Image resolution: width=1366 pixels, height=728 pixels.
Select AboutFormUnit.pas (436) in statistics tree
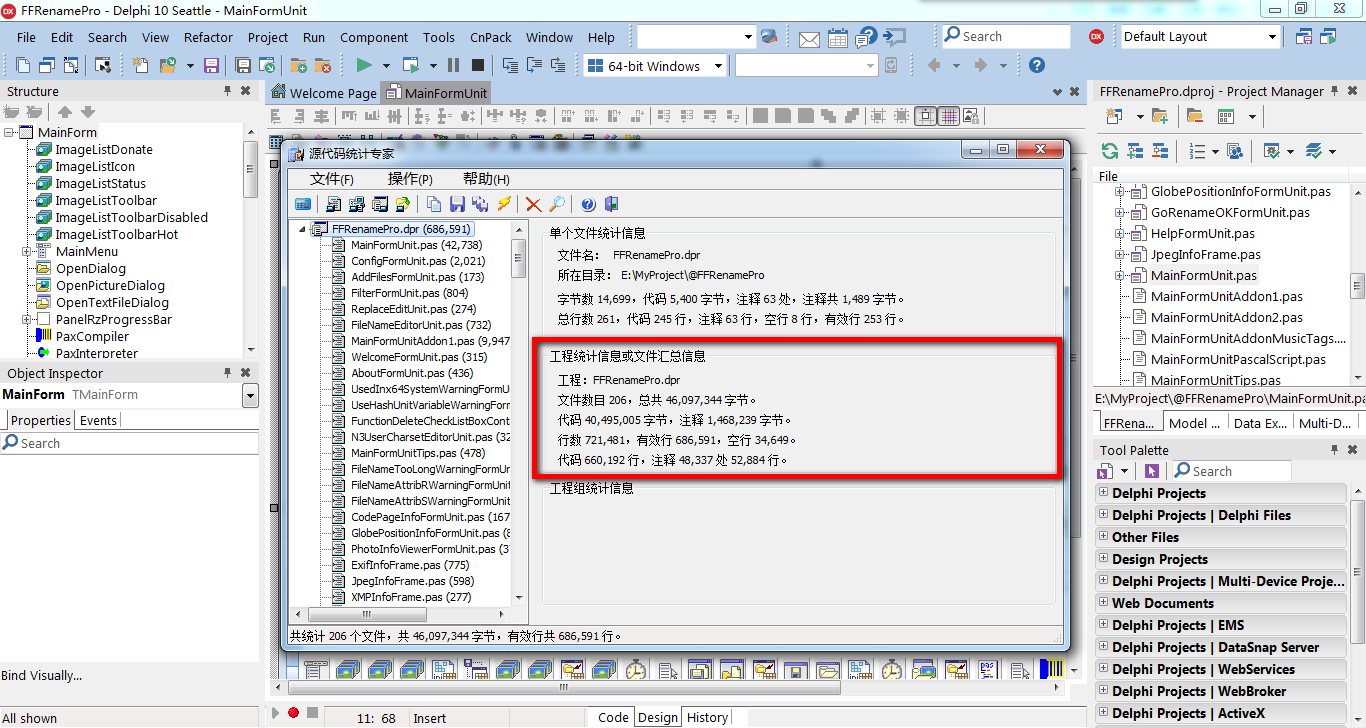pyautogui.click(x=412, y=373)
